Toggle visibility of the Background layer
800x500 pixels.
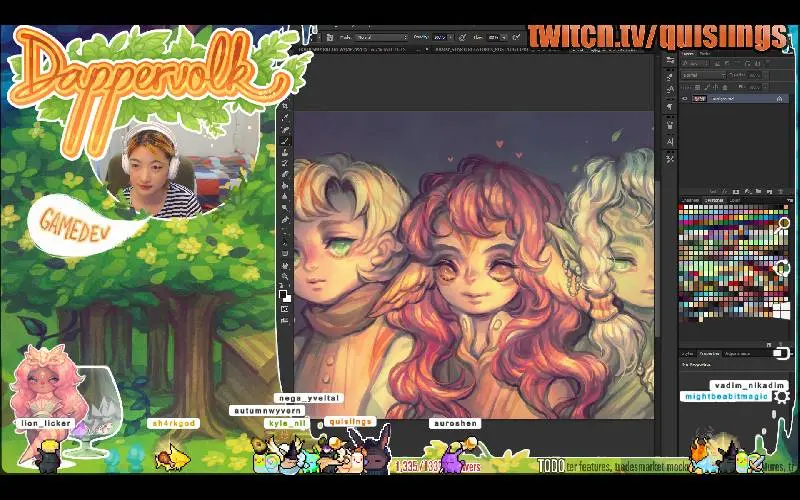pos(685,99)
